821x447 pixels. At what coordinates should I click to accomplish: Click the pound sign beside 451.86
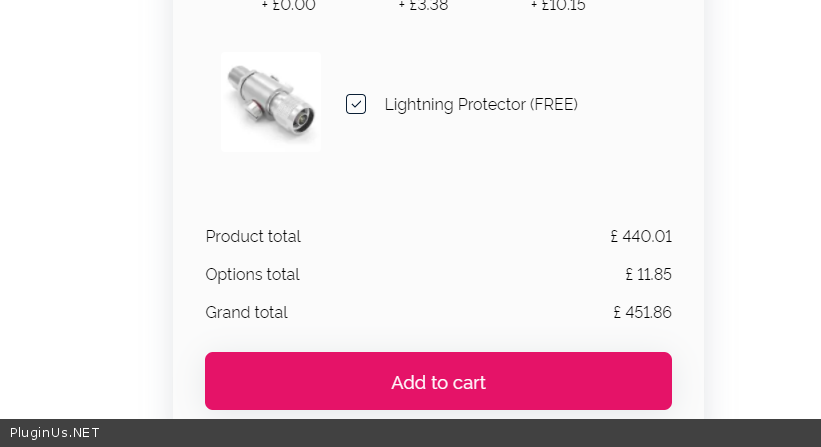[618, 313]
